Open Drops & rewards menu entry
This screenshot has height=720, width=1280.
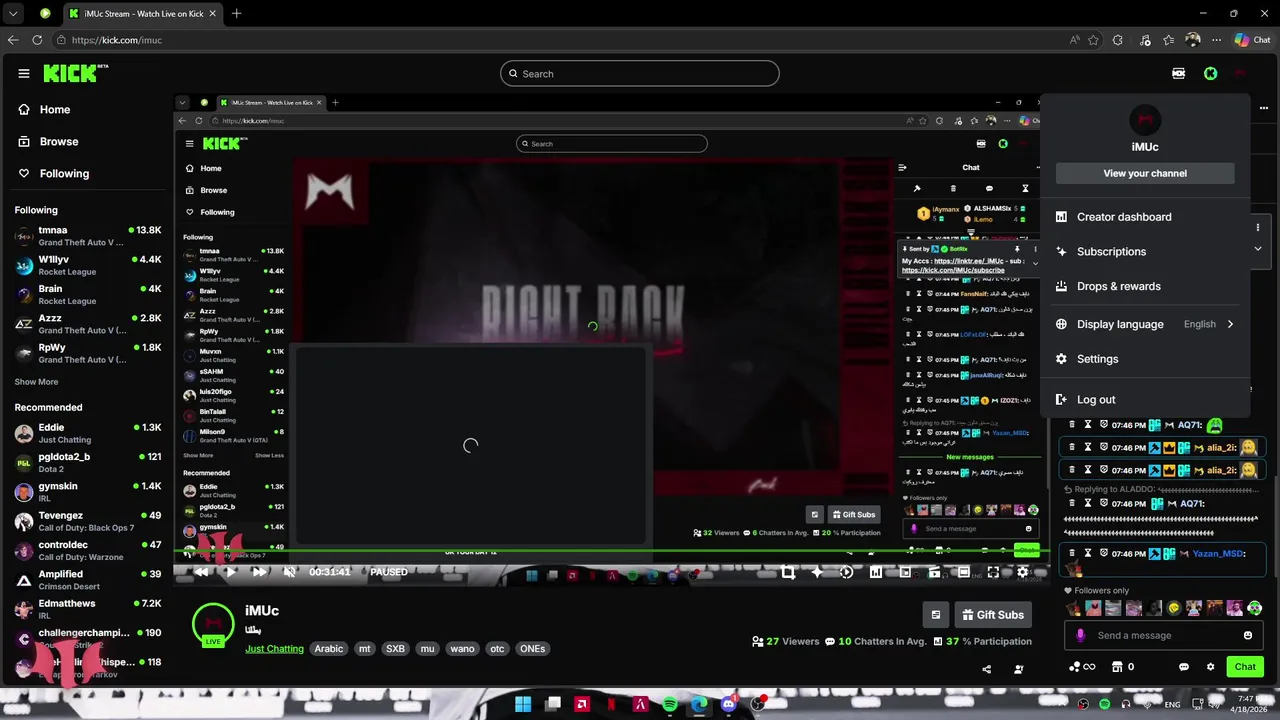[1145, 286]
